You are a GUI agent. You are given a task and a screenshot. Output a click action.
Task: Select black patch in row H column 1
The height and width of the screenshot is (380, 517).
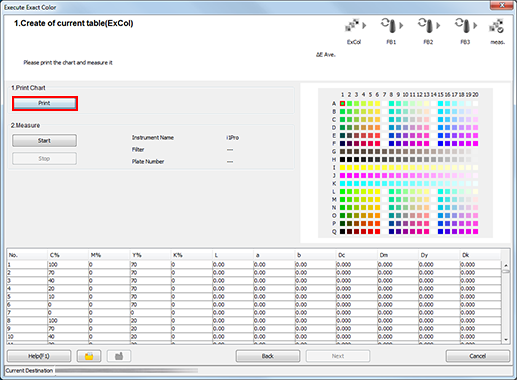342,160
